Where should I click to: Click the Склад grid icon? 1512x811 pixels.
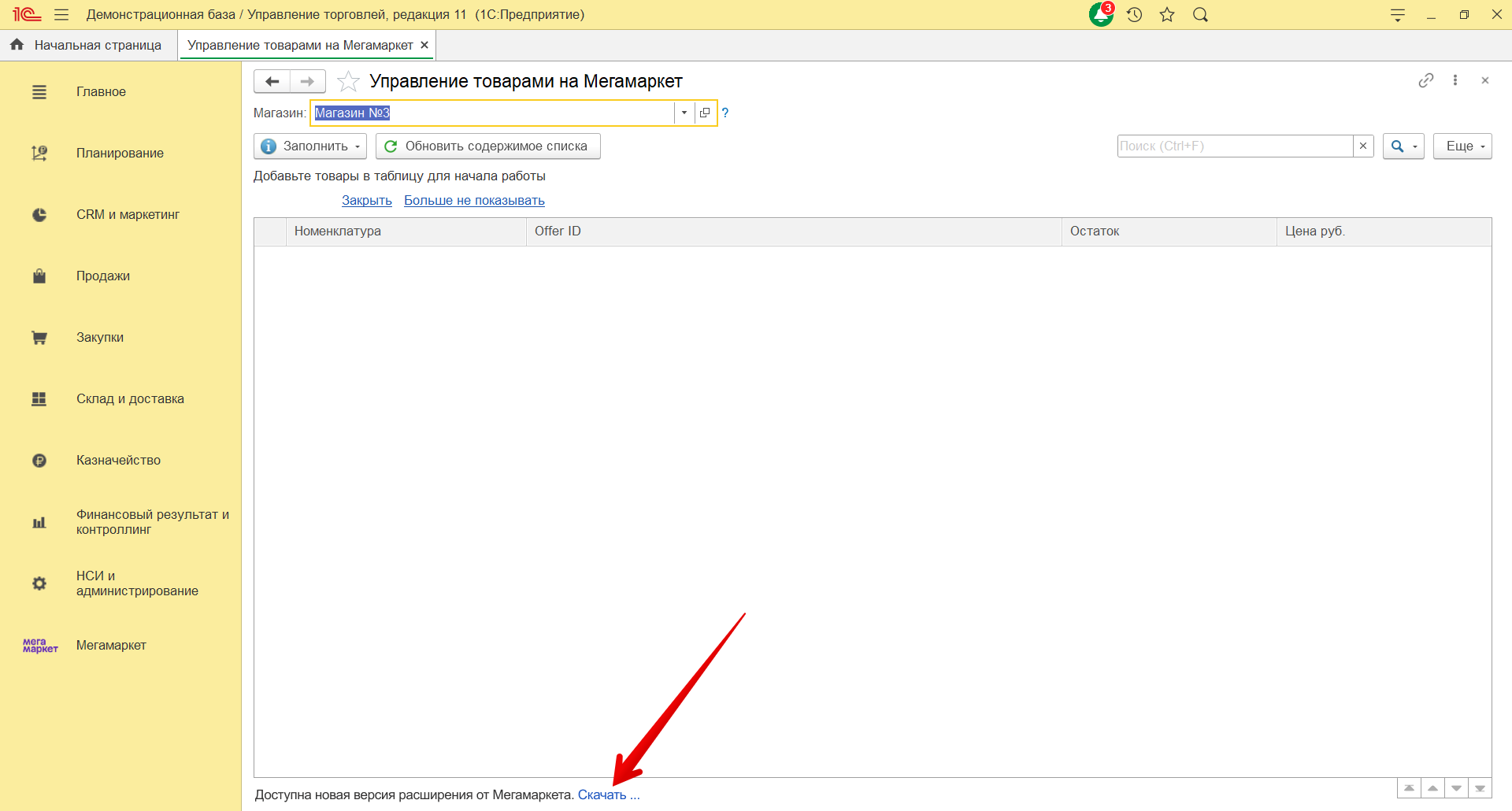(39, 399)
